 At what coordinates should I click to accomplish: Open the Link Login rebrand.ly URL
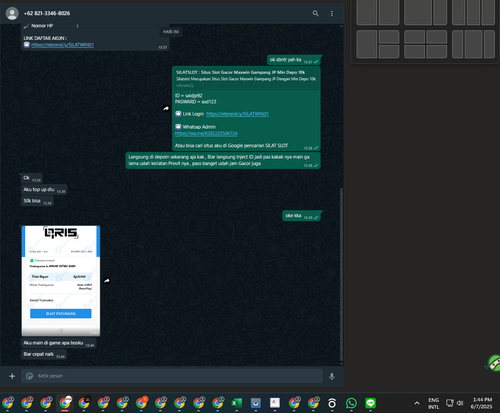(237, 114)
